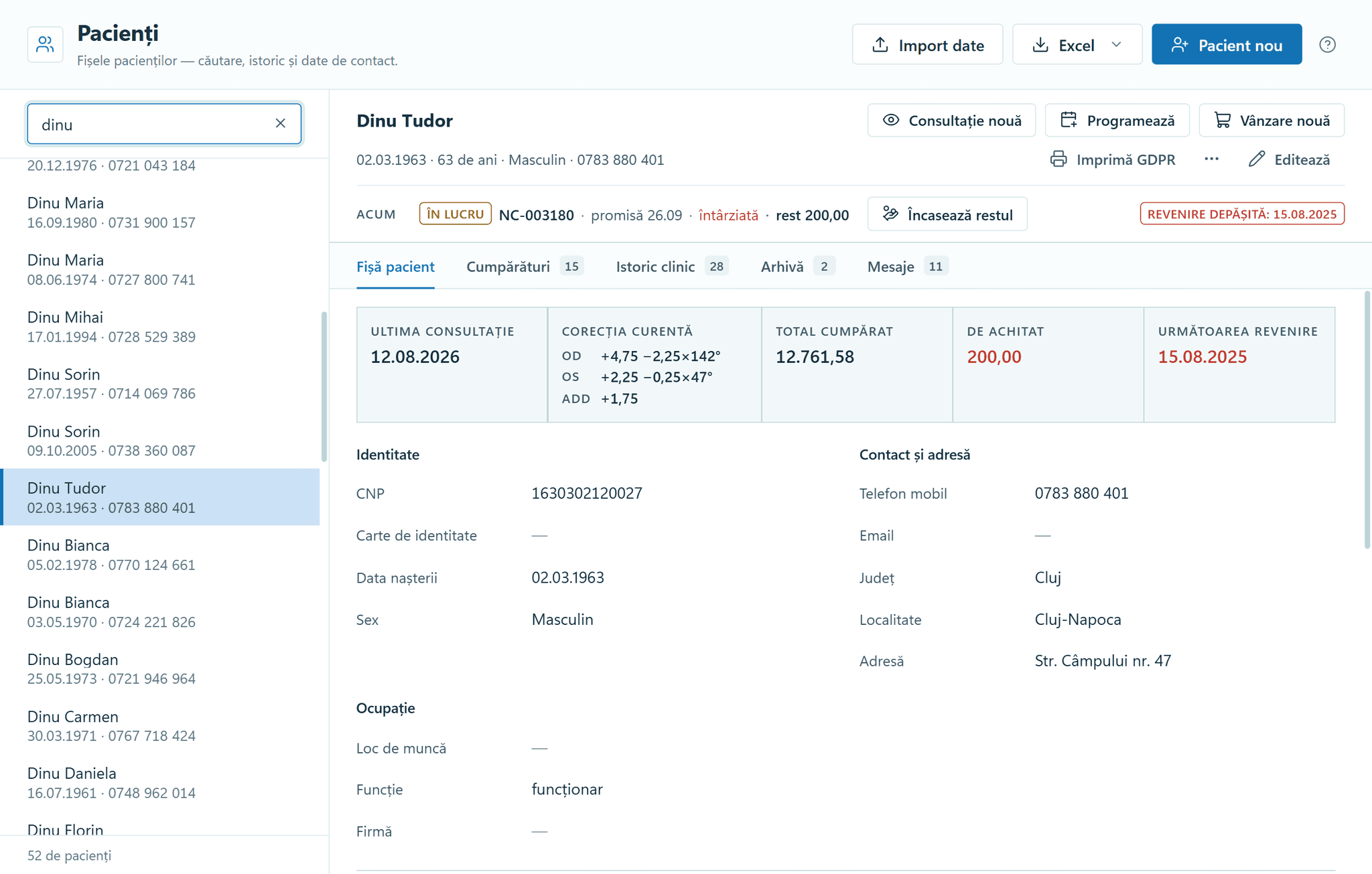
Task: Open Vânzare nouă cart button
Action: pyautogui.click(x=1272, y=121)
